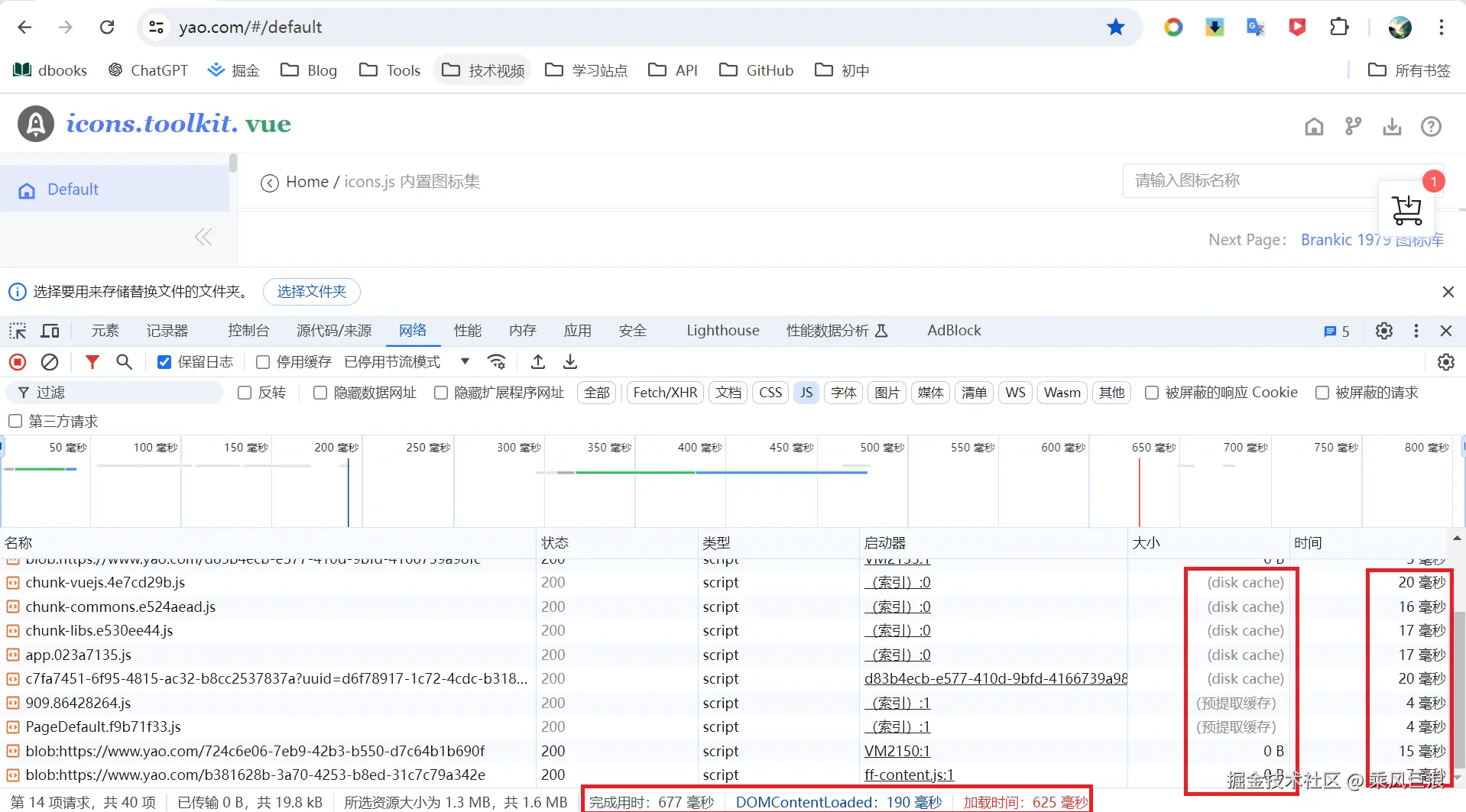This screenshot has width=1466, height=812.
Task: Open Chrome three-dot menu
Action: click(1442, 27)
